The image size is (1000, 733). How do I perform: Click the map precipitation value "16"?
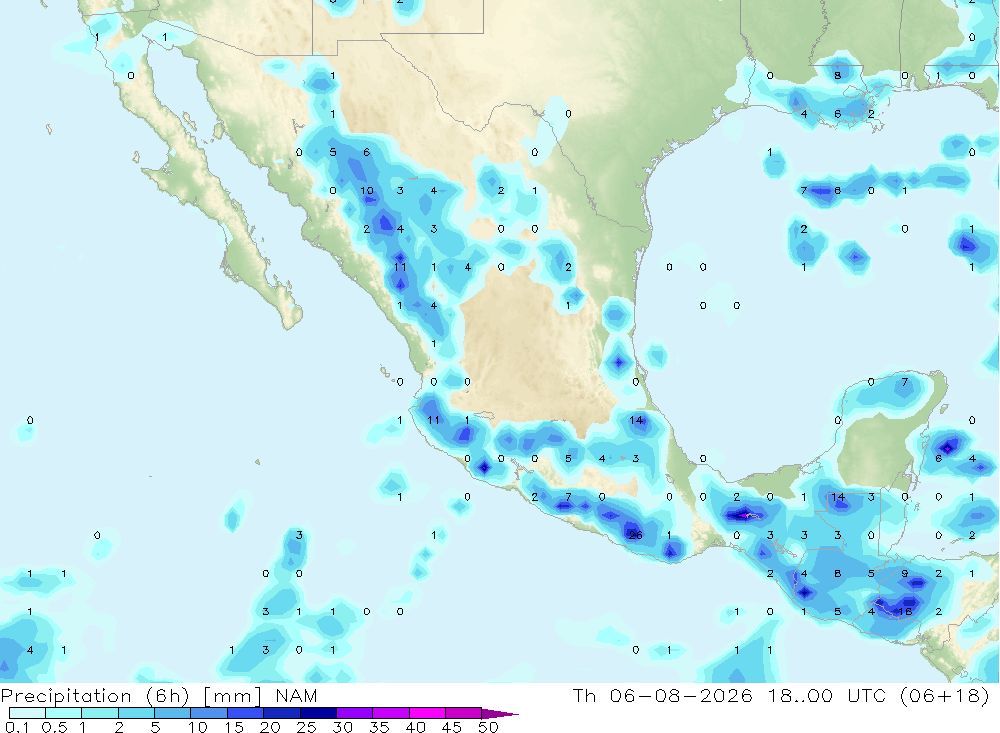(904, 611)
